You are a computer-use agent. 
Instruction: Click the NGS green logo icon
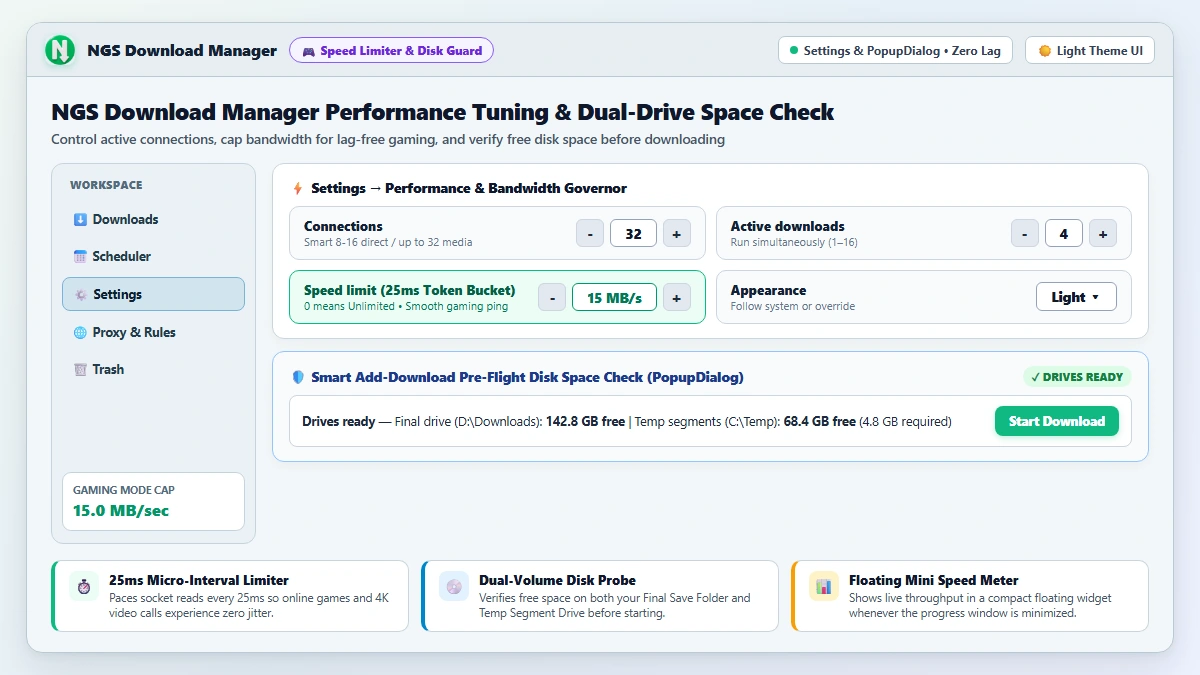[60, 50]
